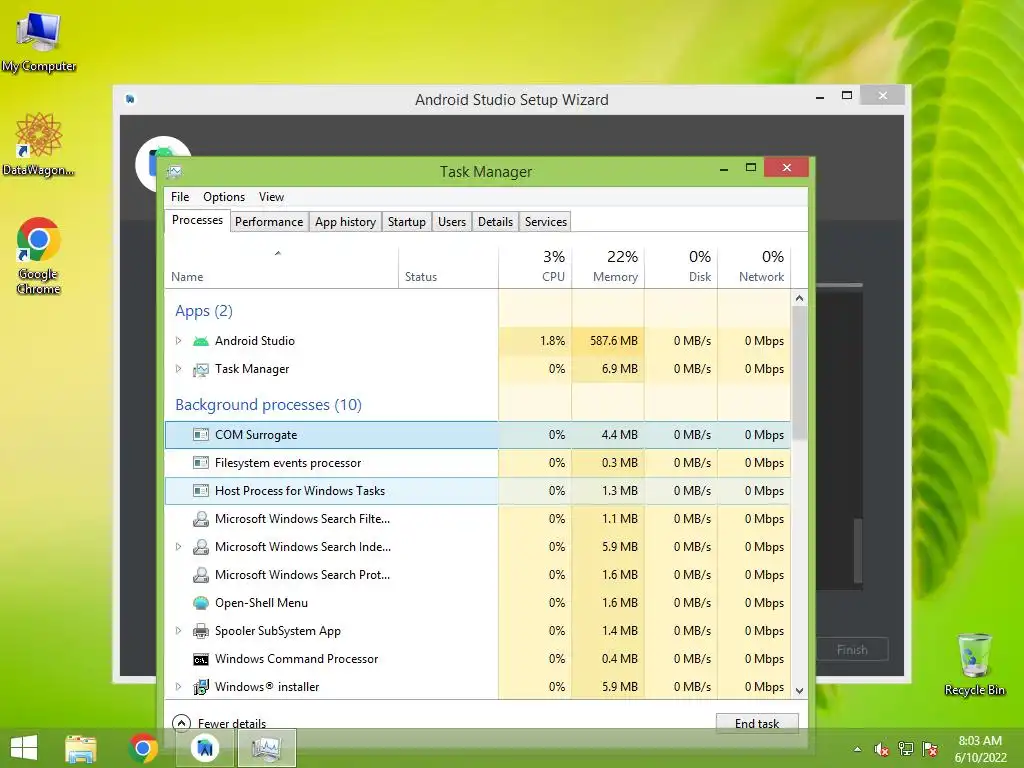Click the process list vertical scrollbar thumb

coord(799,372)
